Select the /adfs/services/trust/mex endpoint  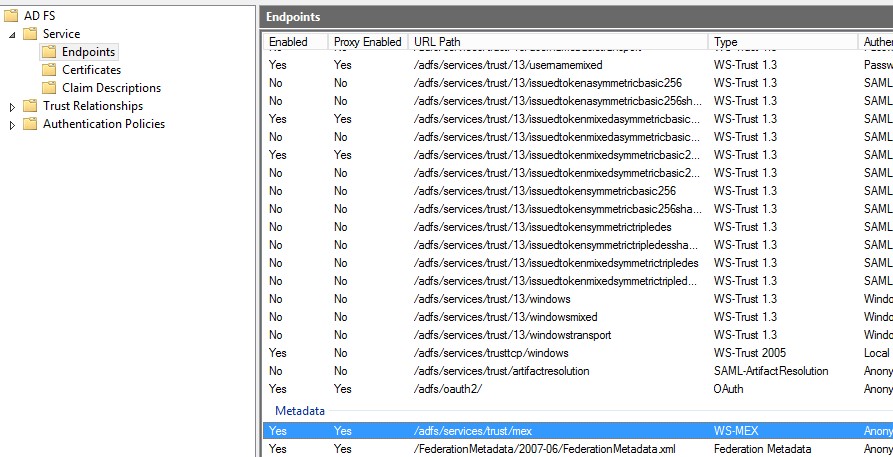pos(578,431)
